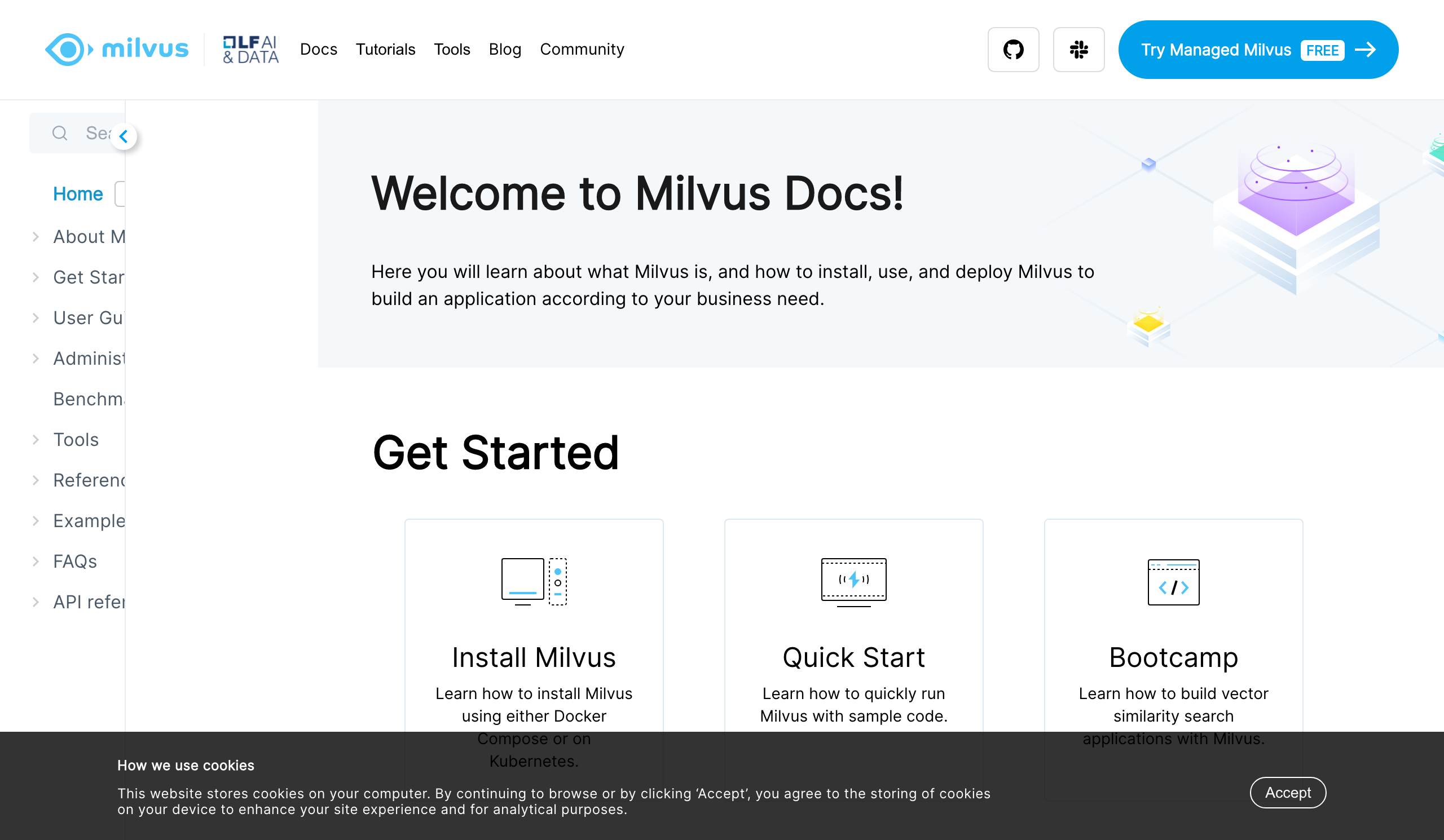The height and width of the screenshot is (840, 1444).
Task: Open the Bootcamp card title
Action: [x=1173, y=657]
